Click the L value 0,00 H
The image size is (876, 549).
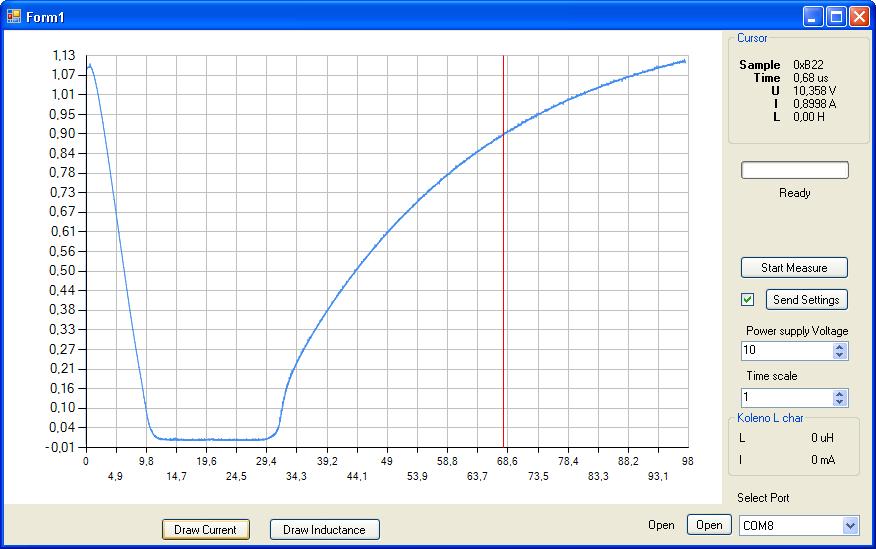point(808,117)
